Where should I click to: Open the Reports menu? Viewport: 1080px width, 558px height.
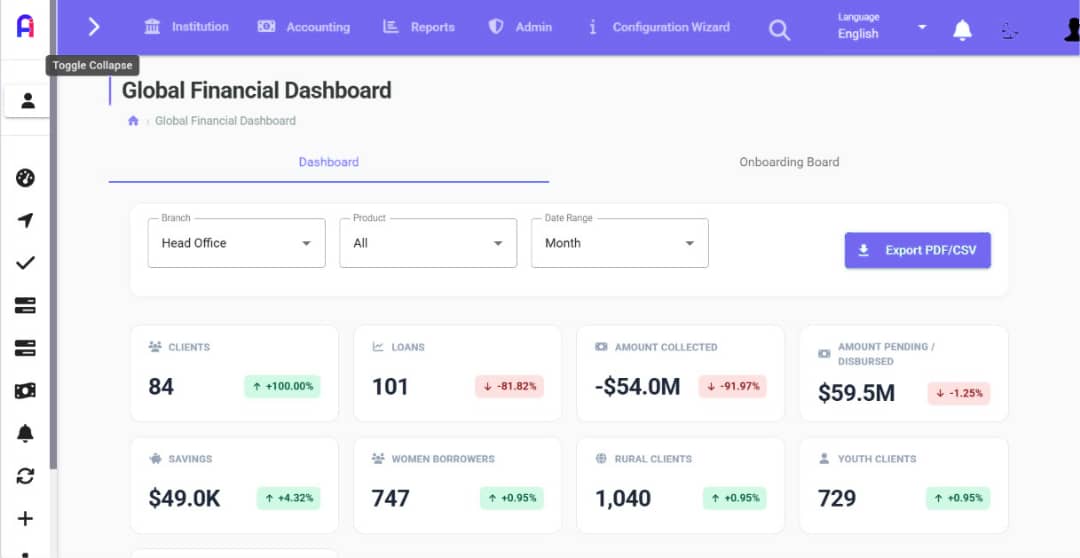419,27
